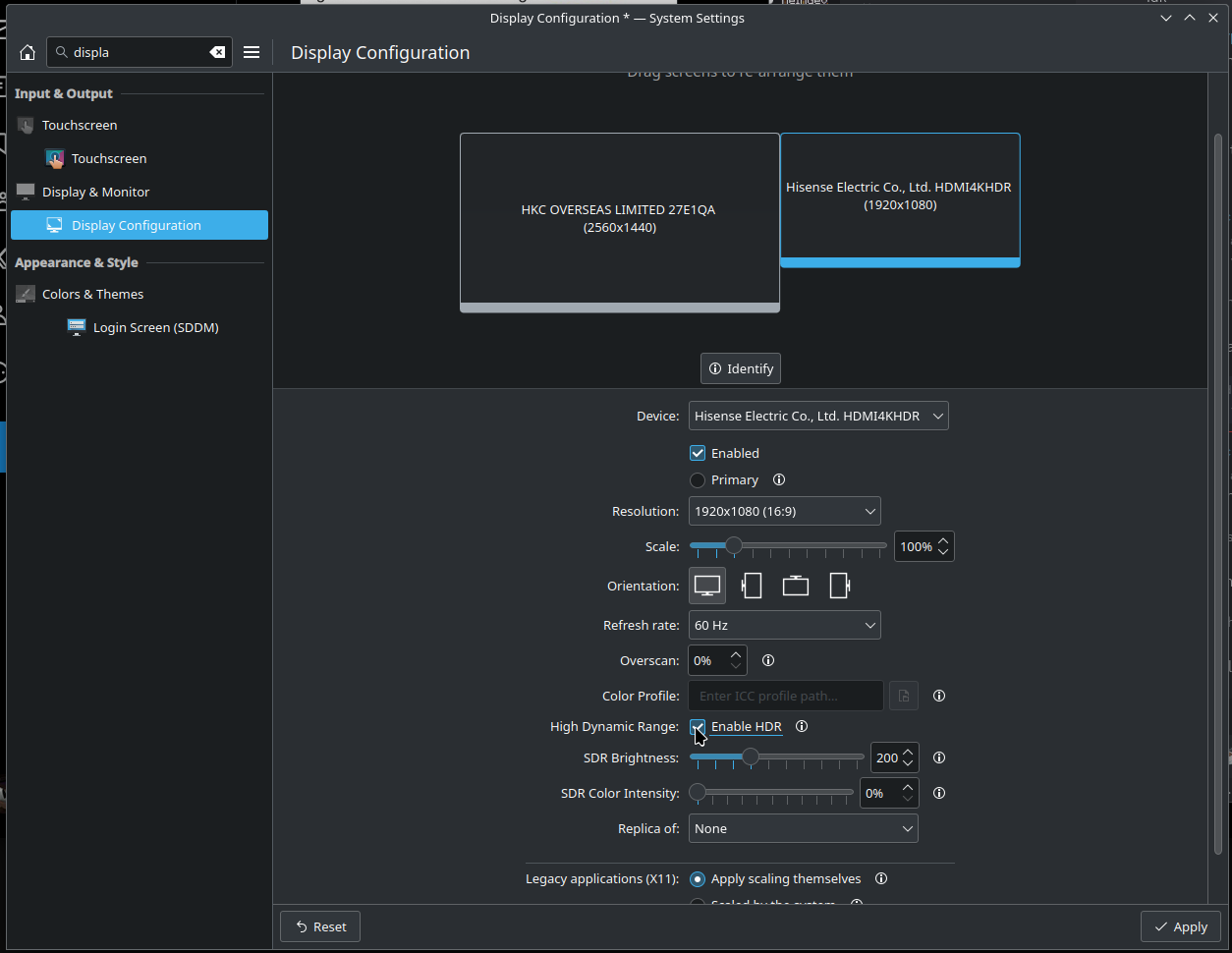This screenshot has height=953, width=1232.
Task: Open the Device dropdown
Action: [818, 416]
